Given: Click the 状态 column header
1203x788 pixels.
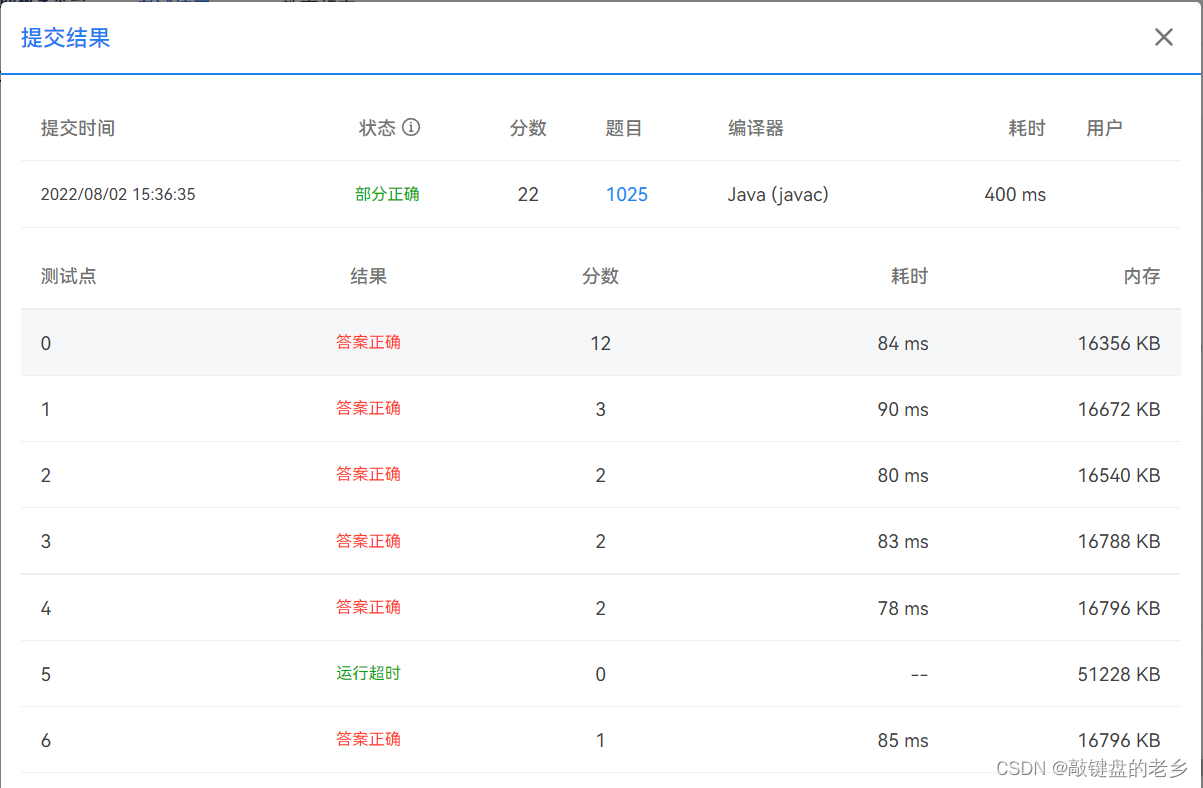Looking at the screenshot, I should (378, 127).
